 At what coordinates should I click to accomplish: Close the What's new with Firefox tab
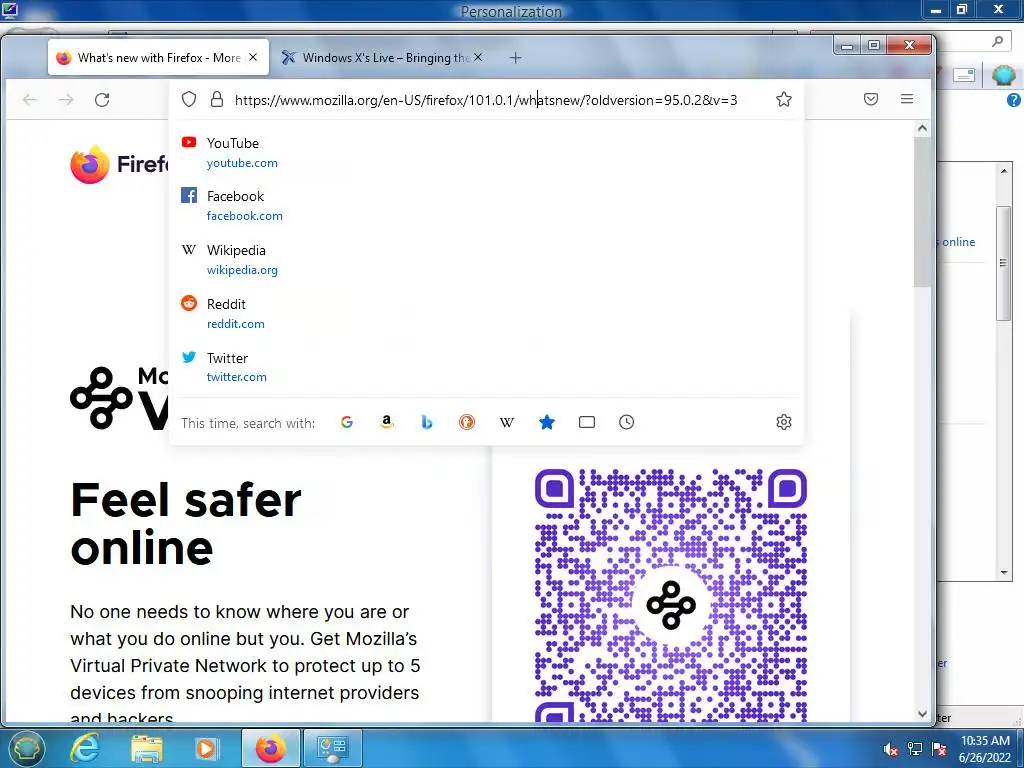point(253,57)
